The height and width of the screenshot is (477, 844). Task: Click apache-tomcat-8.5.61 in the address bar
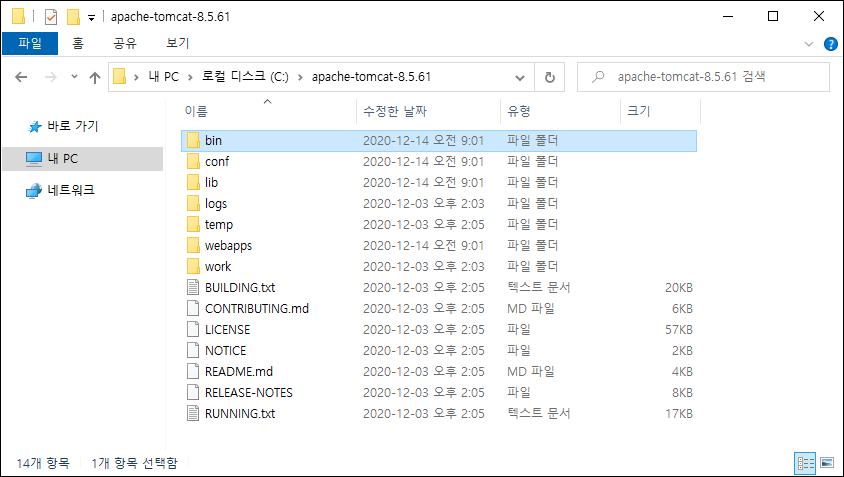click(371, 77)
